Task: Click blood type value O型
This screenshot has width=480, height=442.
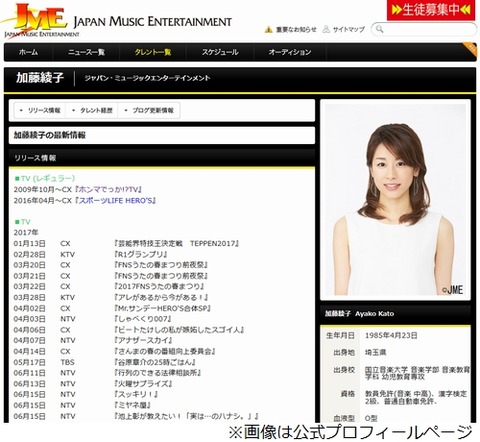Action: (x=371, y=418)
